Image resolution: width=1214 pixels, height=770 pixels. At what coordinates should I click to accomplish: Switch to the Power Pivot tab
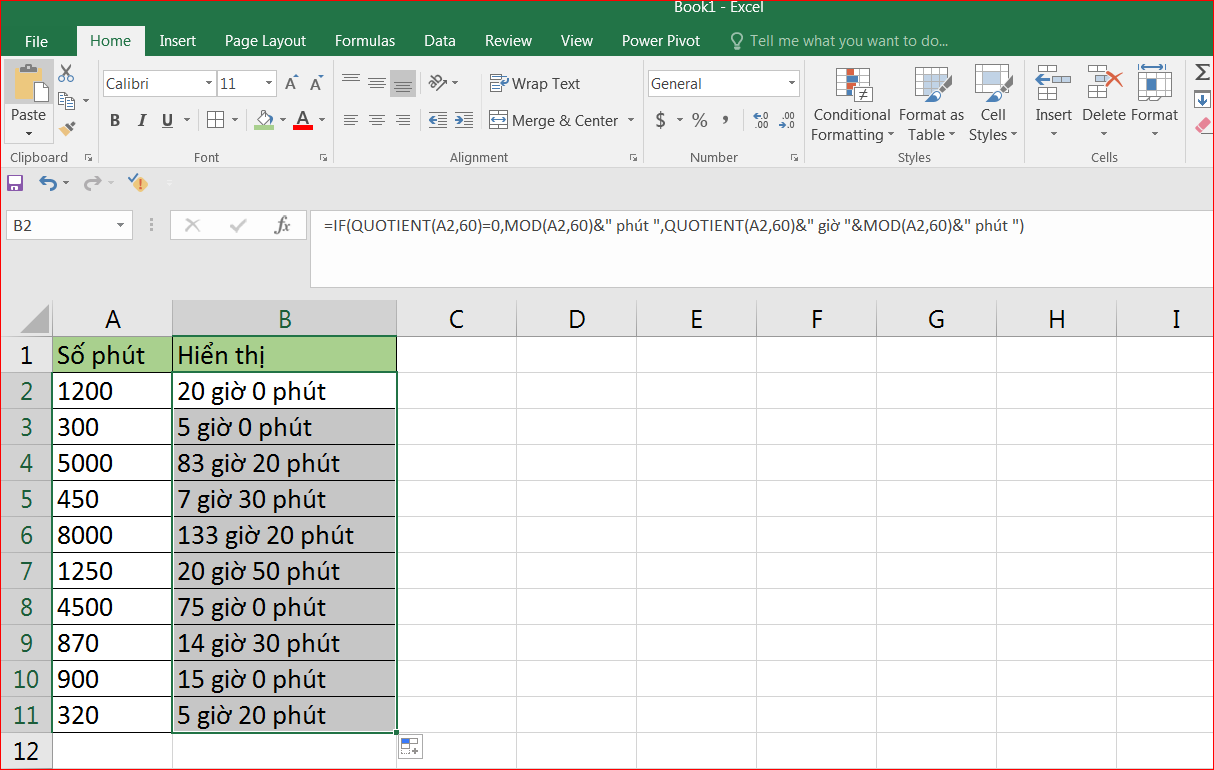tap(661, 41)
